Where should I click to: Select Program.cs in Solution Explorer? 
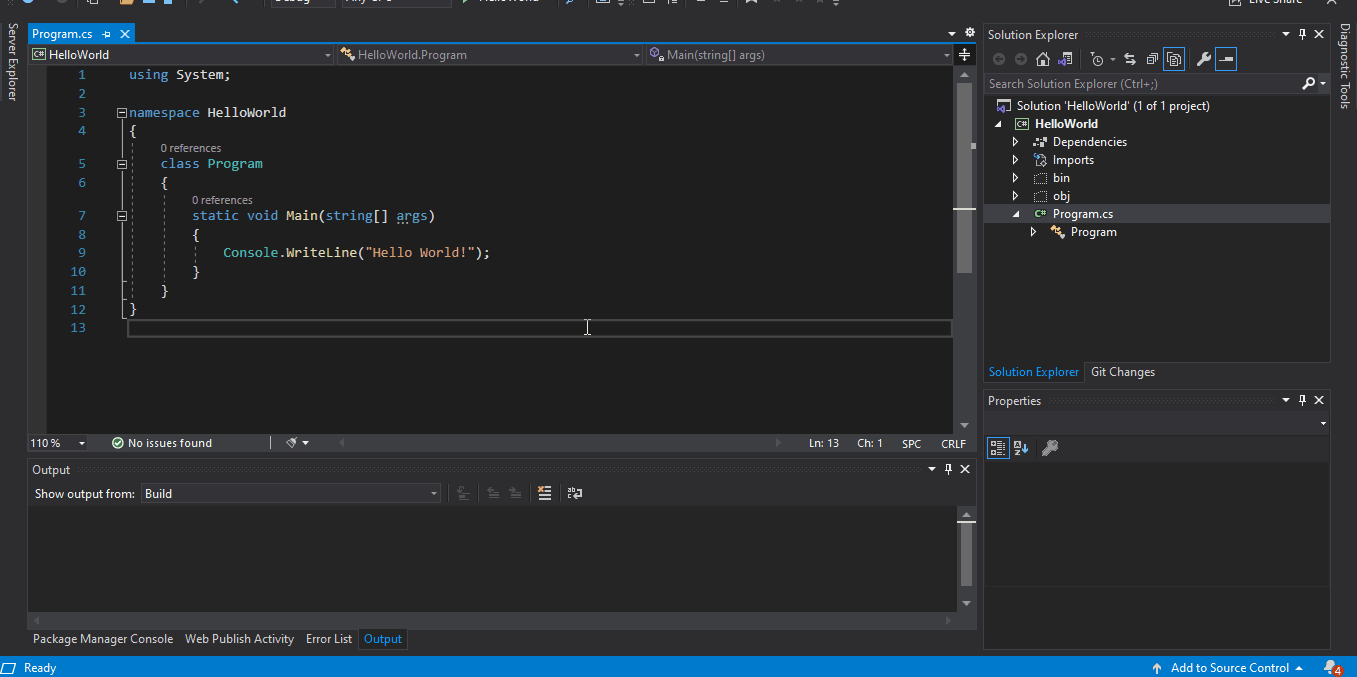(x=1082, y=214)
